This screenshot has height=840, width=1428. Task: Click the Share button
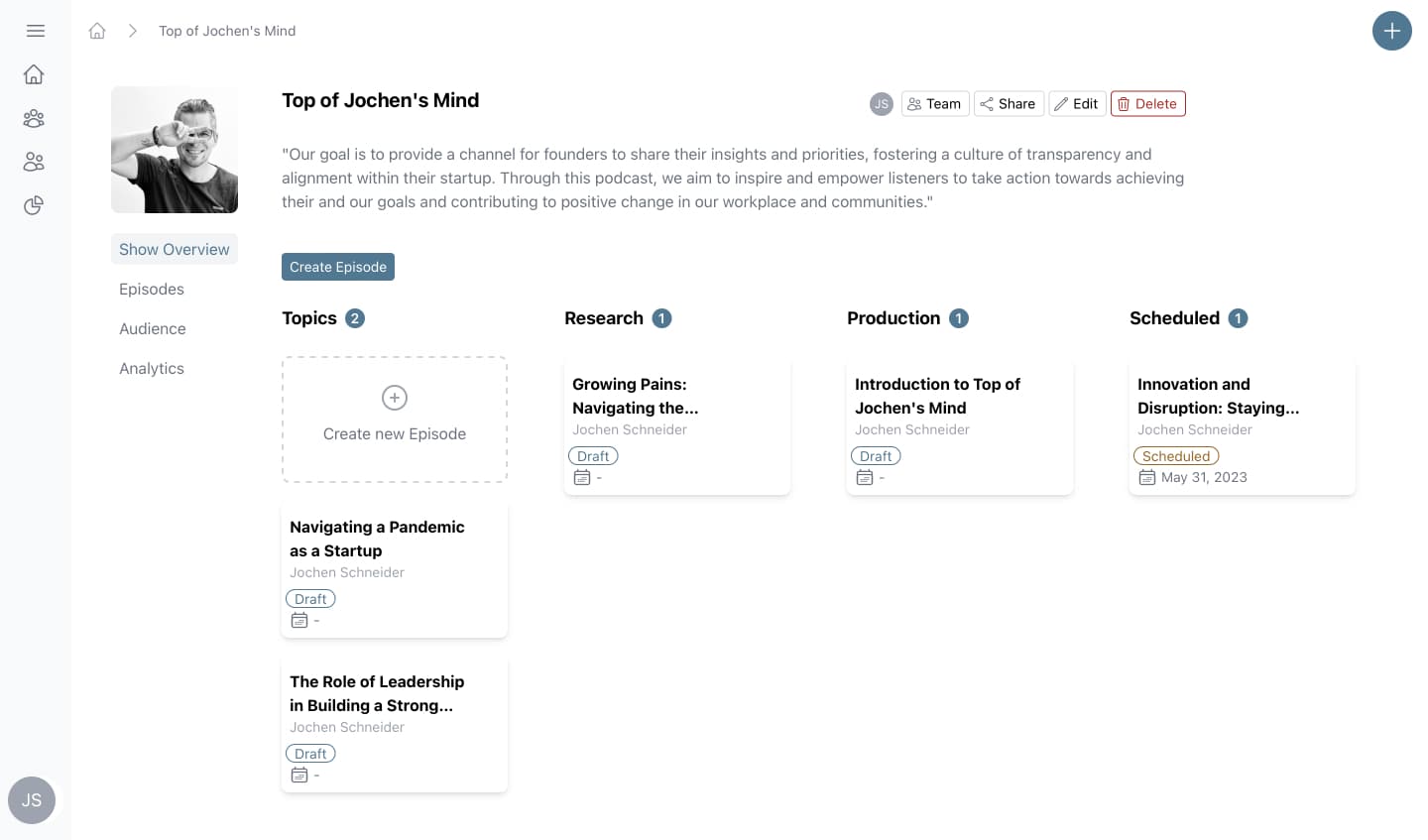pyautogui.click(x=1009, y=103)
